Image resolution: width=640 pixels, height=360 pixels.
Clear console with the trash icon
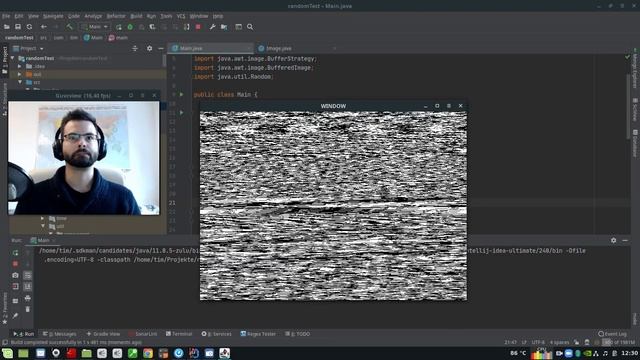pyautogui.click(x=27, y=309)
